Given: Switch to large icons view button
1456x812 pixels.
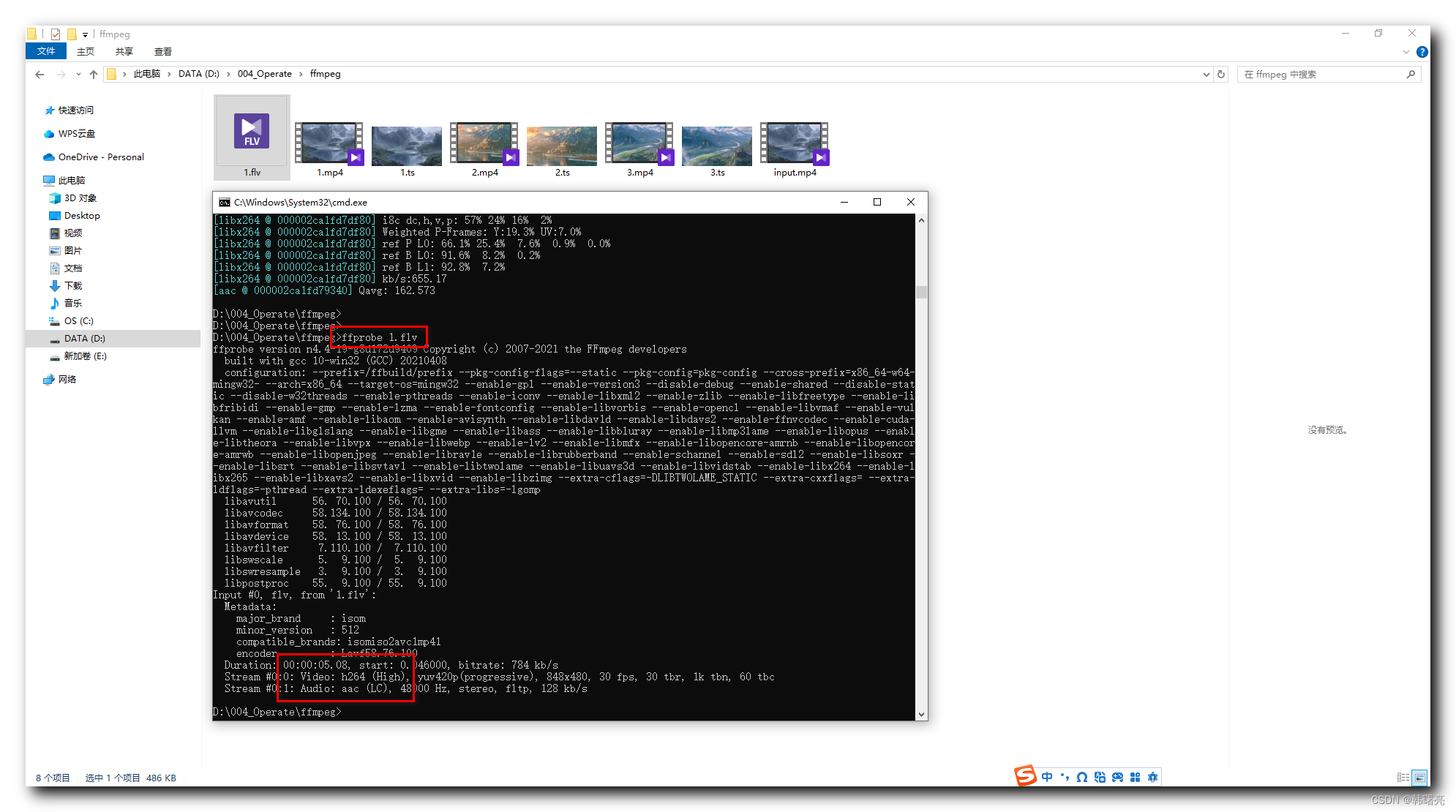Looking at the screenshot, I should coord(1419,778).
